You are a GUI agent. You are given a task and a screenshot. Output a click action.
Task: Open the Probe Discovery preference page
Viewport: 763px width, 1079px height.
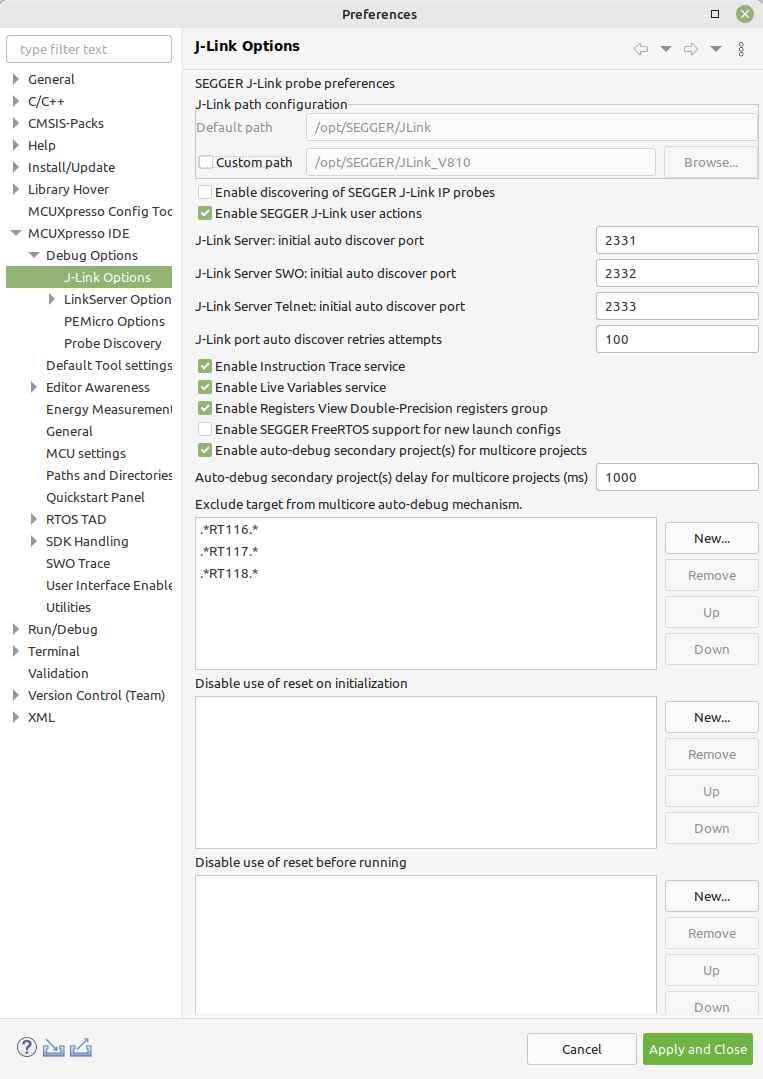(112, 343)
